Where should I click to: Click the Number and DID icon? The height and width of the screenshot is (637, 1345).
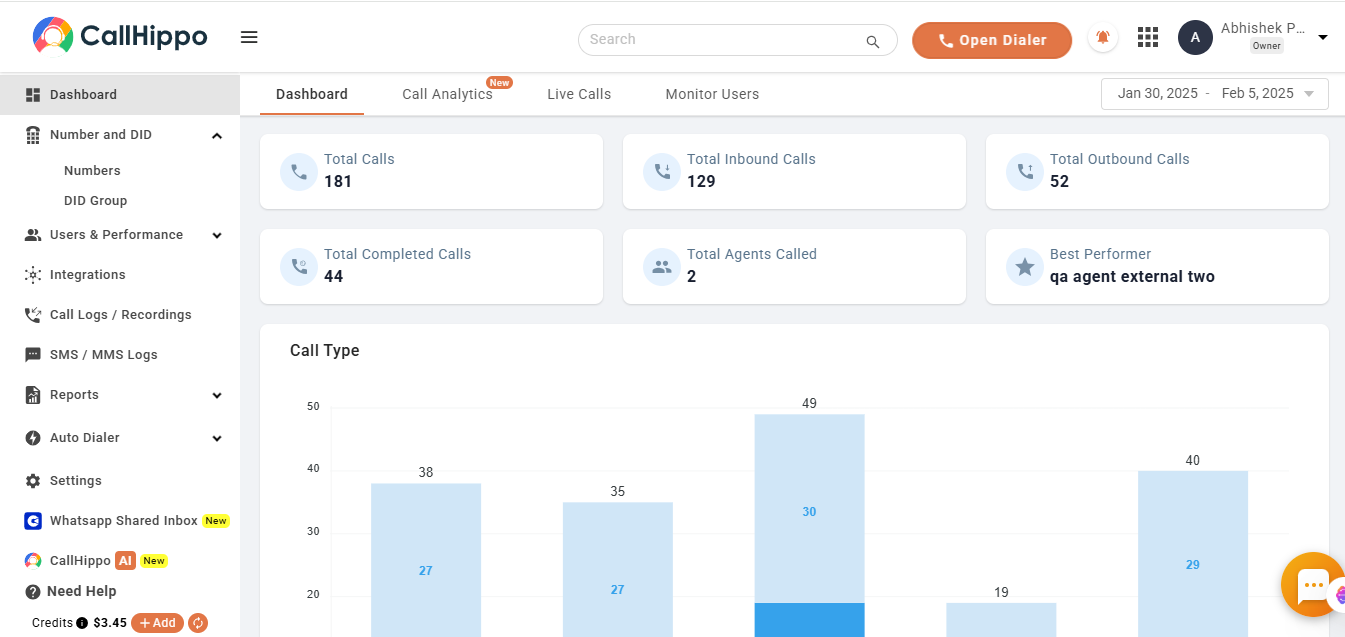click(x=32, y=135)
